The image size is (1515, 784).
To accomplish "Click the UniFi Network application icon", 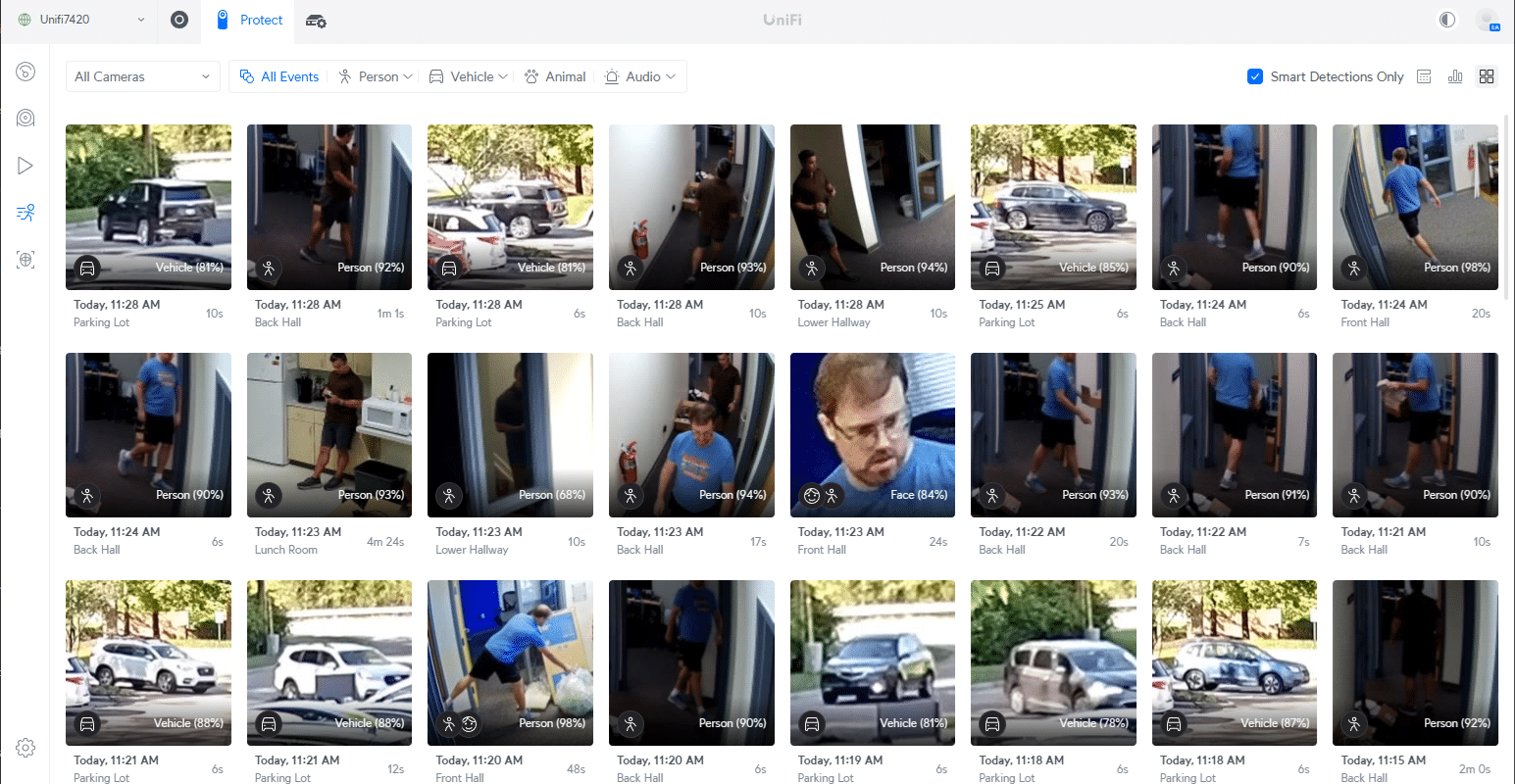I will [x=179, y=20].
